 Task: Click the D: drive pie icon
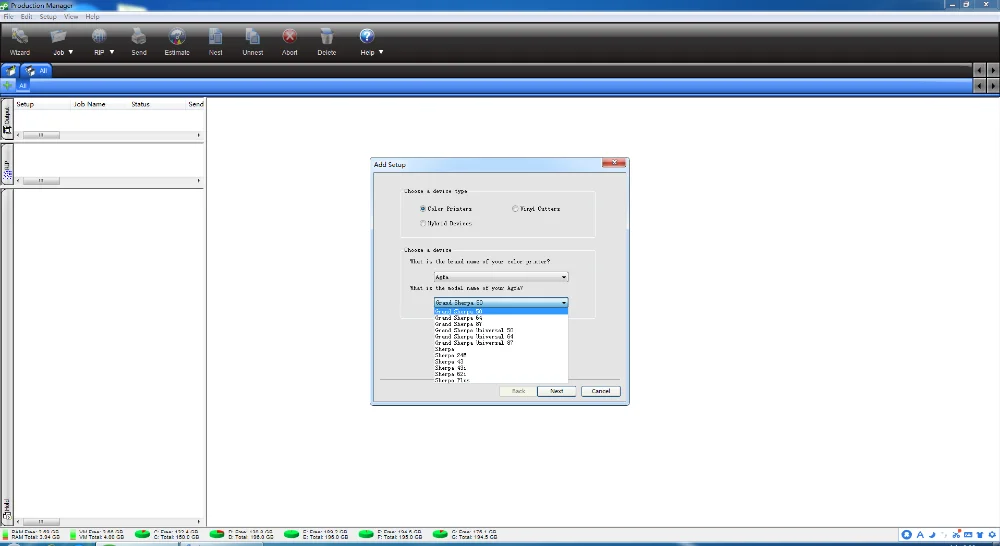point(217,534)
